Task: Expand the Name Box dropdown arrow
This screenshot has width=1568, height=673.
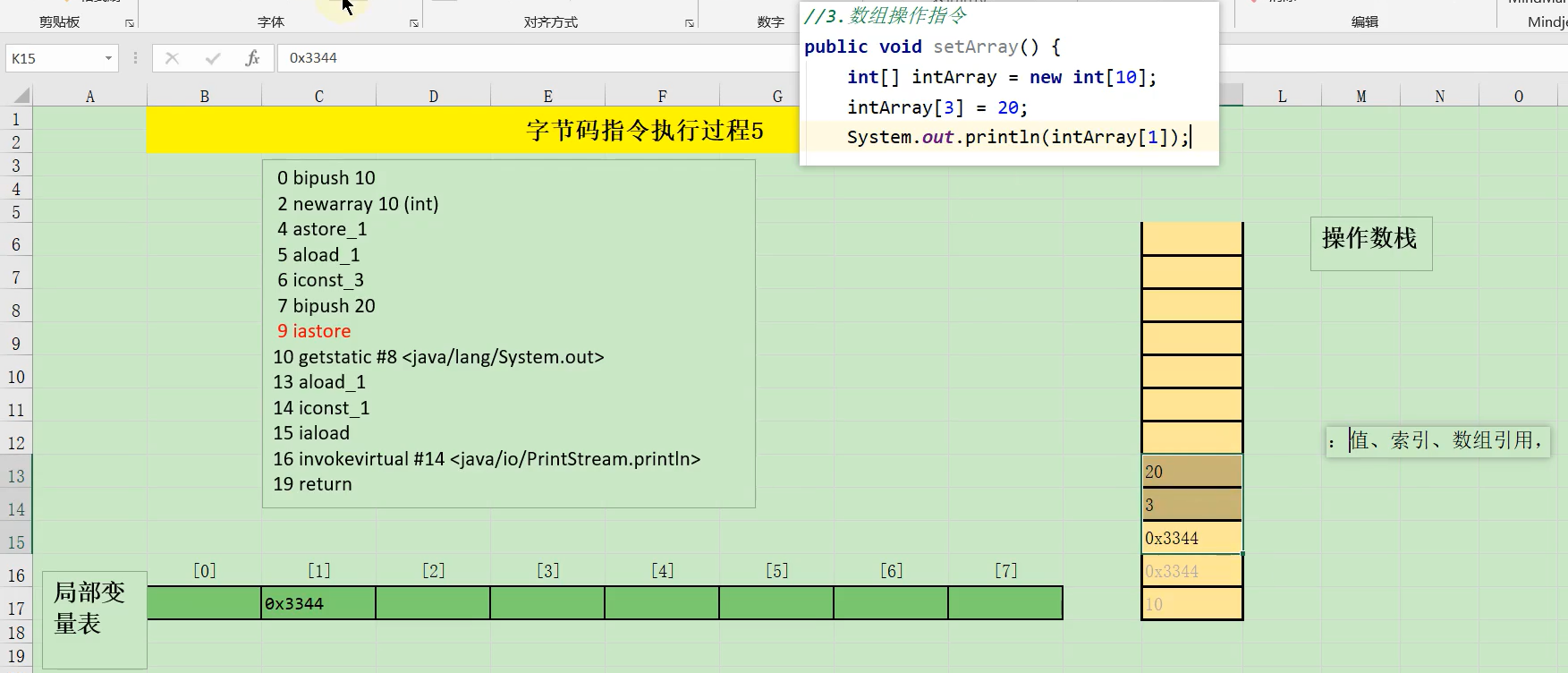Action: coord(109,58)
